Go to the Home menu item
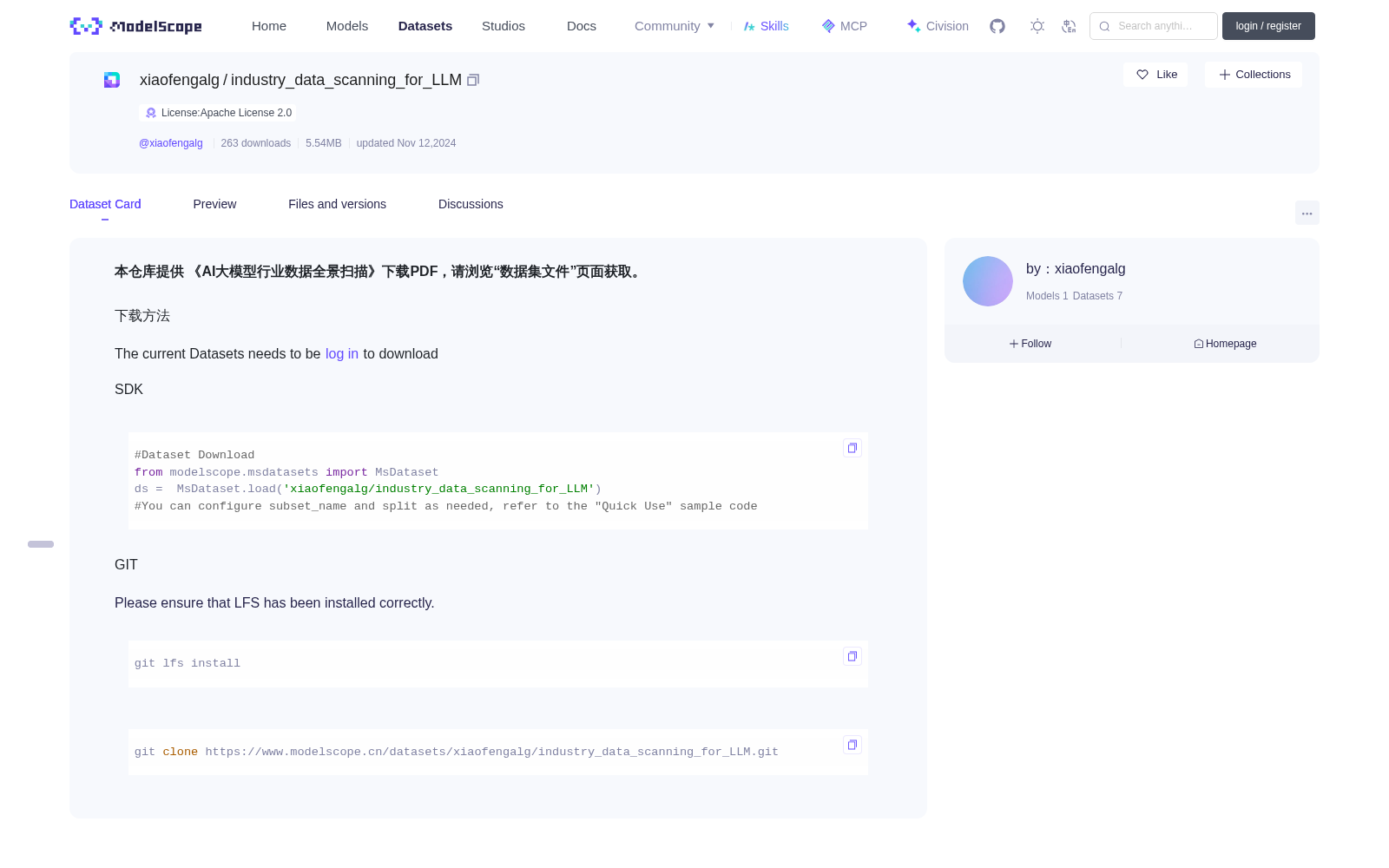The width and height of the screenshot is (1389, 868). click(x=269, y=26)
